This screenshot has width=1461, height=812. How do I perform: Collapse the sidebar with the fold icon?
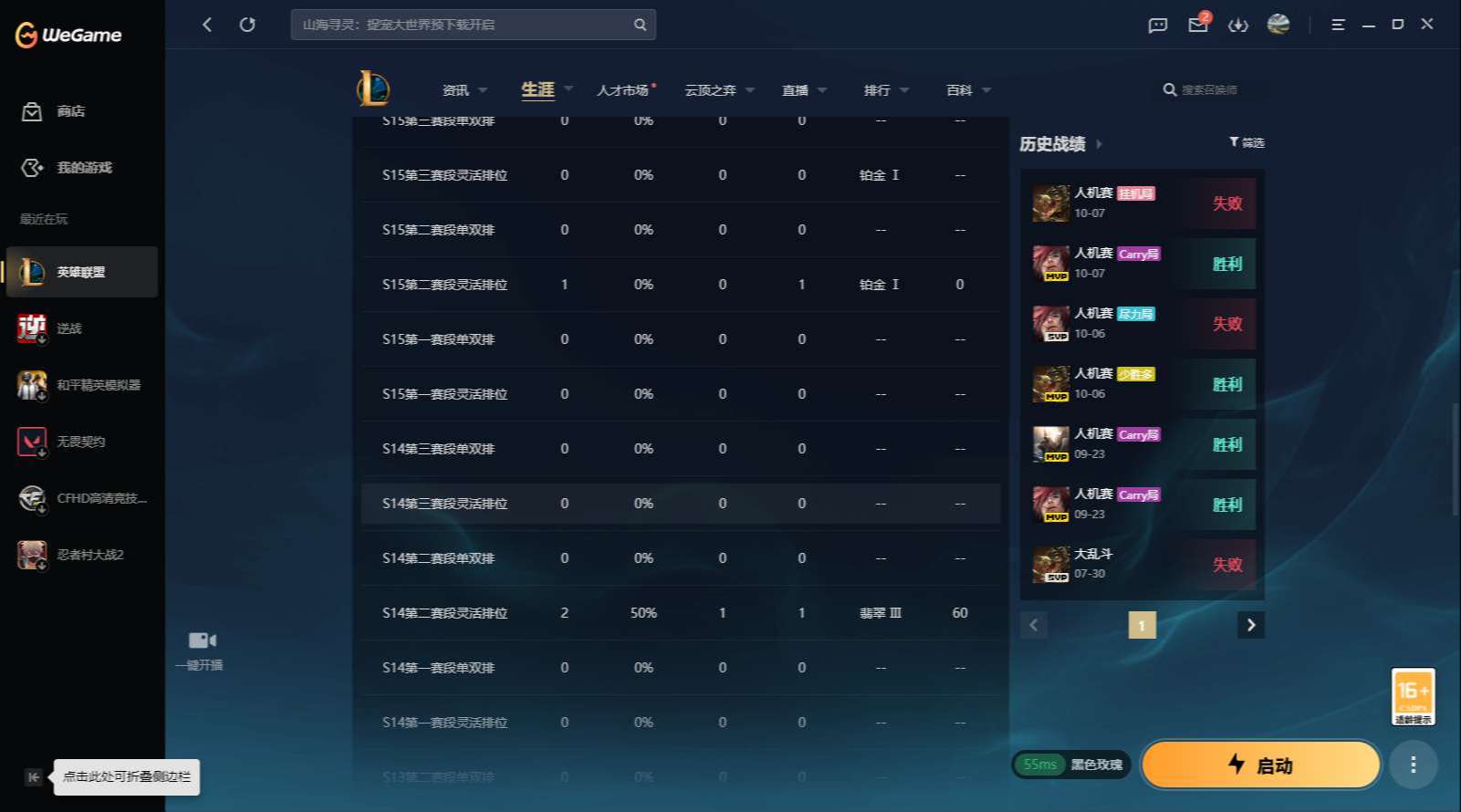[x=34, y=777]
